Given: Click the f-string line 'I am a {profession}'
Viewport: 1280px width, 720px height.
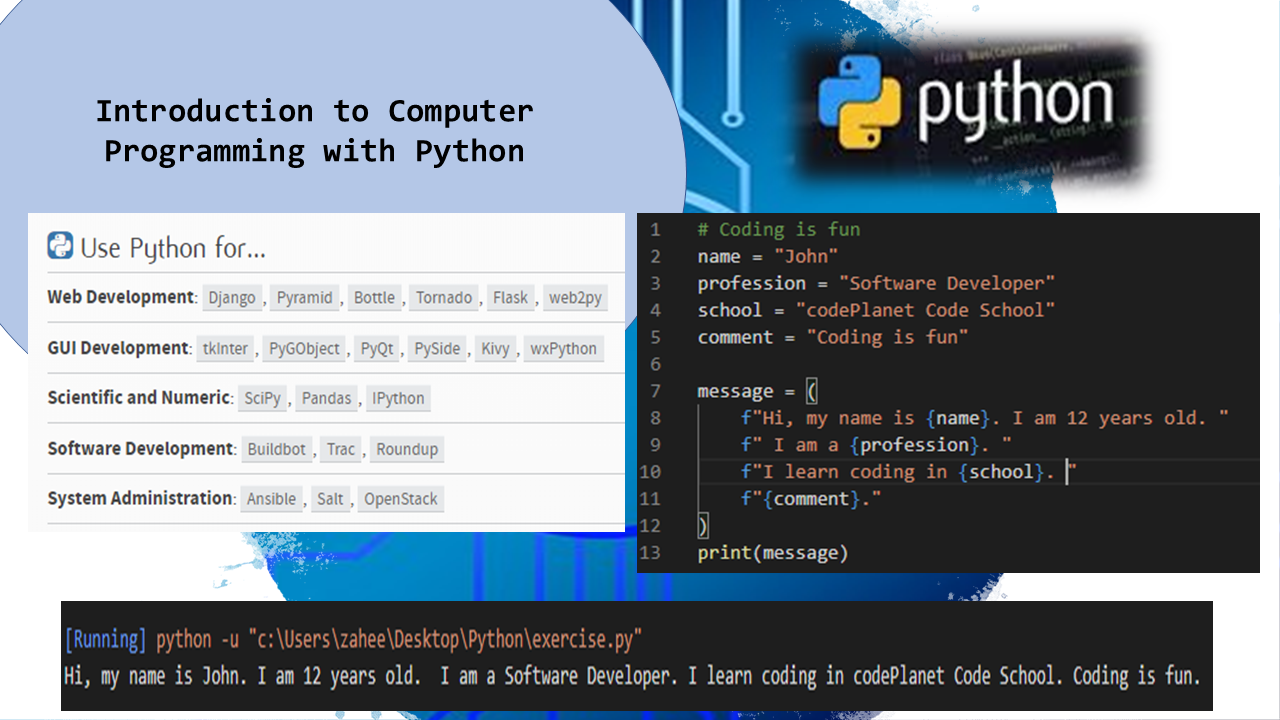Looking at the screenshot, I should pyautogui.click(x=876, y=445).
